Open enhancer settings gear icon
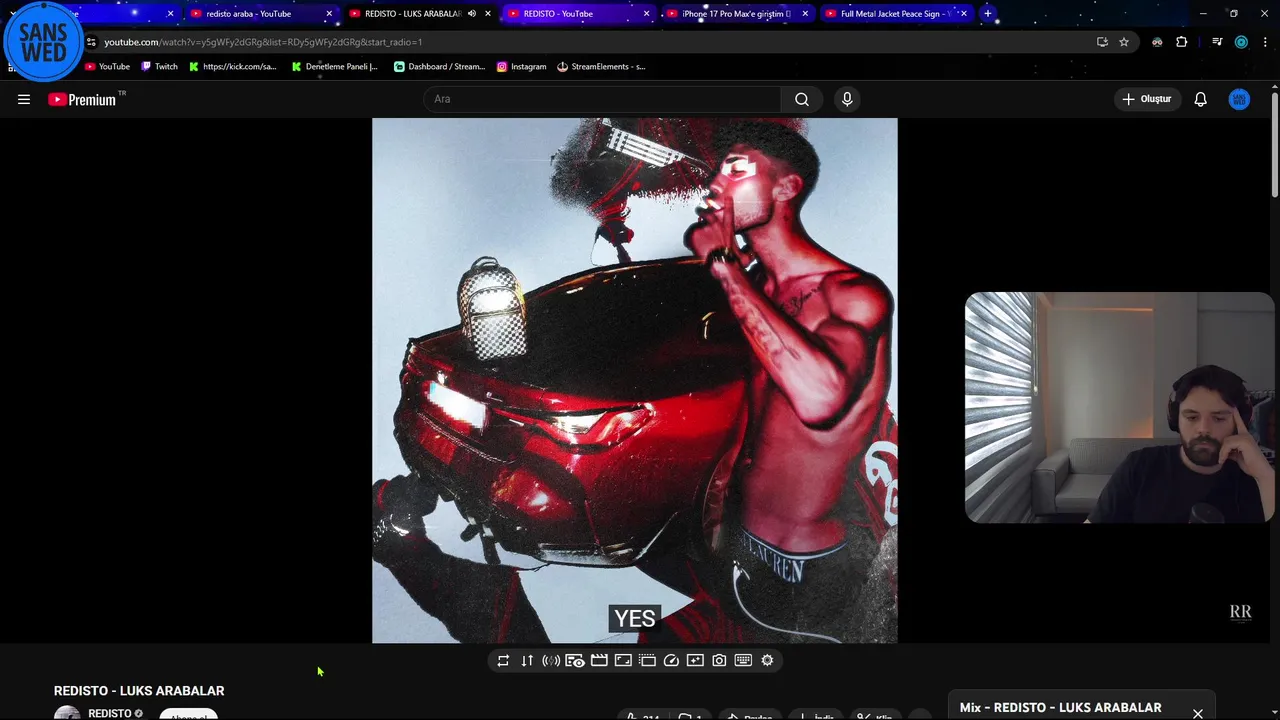The height and width of the screenshot is (720, 1280). click(x=767, y=661)
